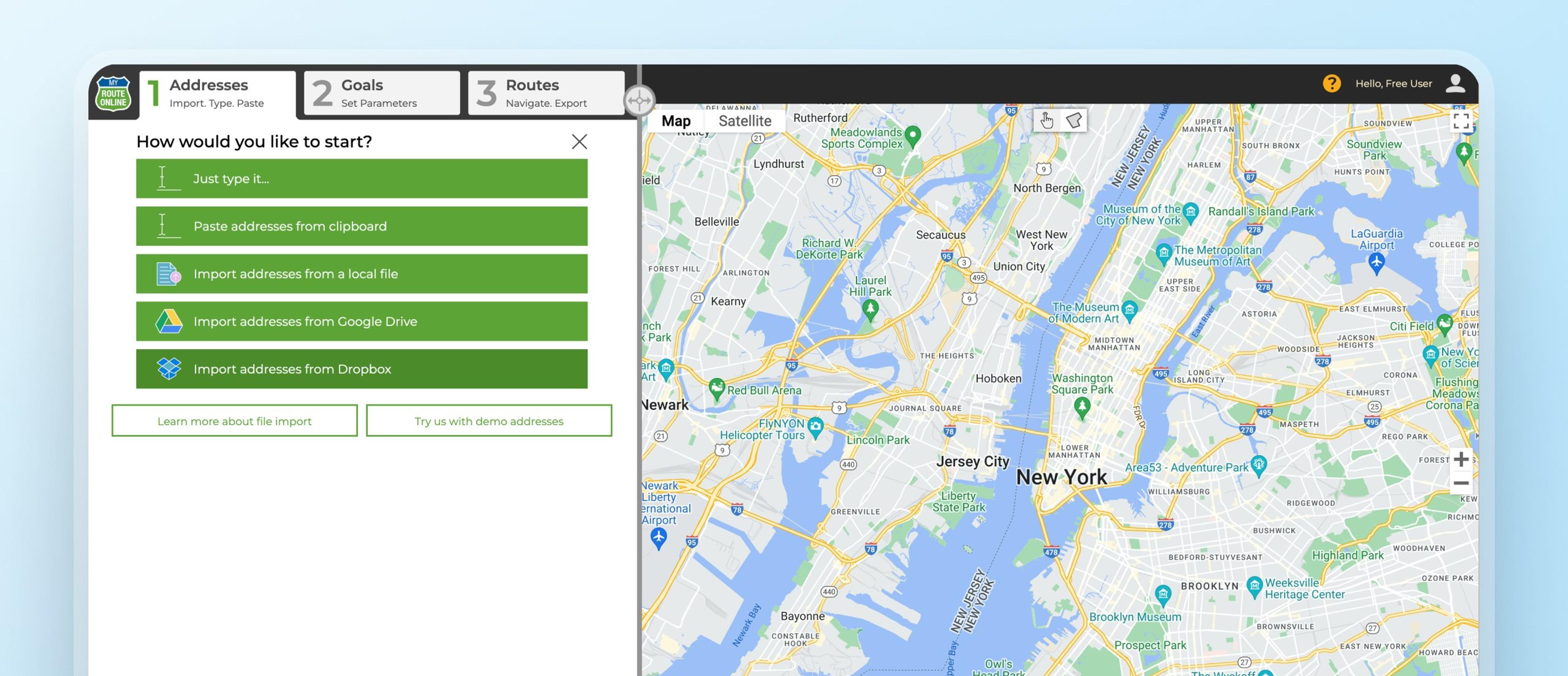Switch to standard Map view

[x=676, y=120]
